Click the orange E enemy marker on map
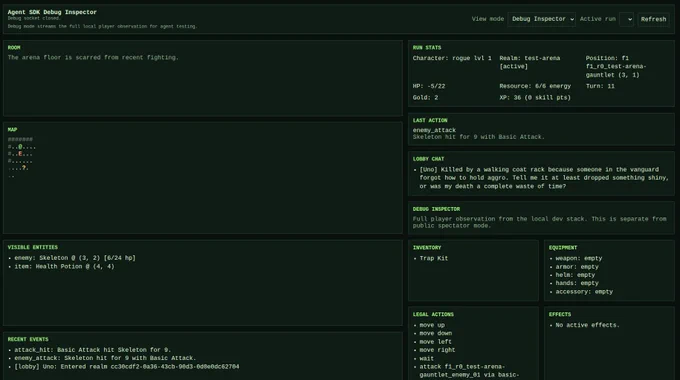Screen dimensions: 680x380 (x=20, y=154)
